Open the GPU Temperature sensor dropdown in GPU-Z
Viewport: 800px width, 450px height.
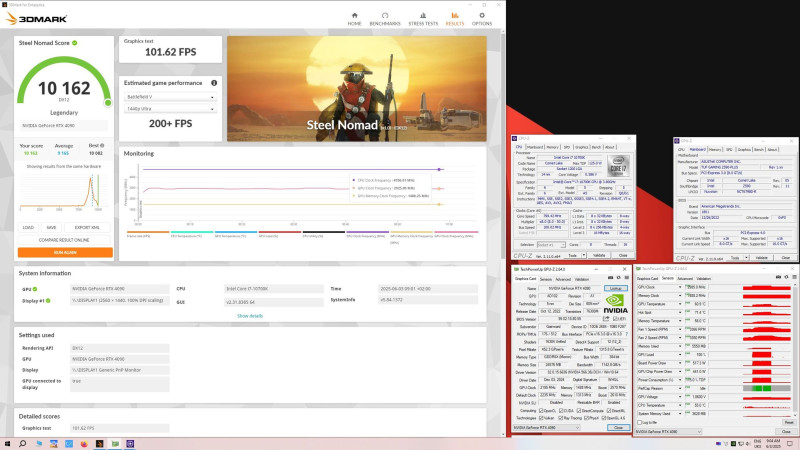pyautogui.click(x=680, y=304)
